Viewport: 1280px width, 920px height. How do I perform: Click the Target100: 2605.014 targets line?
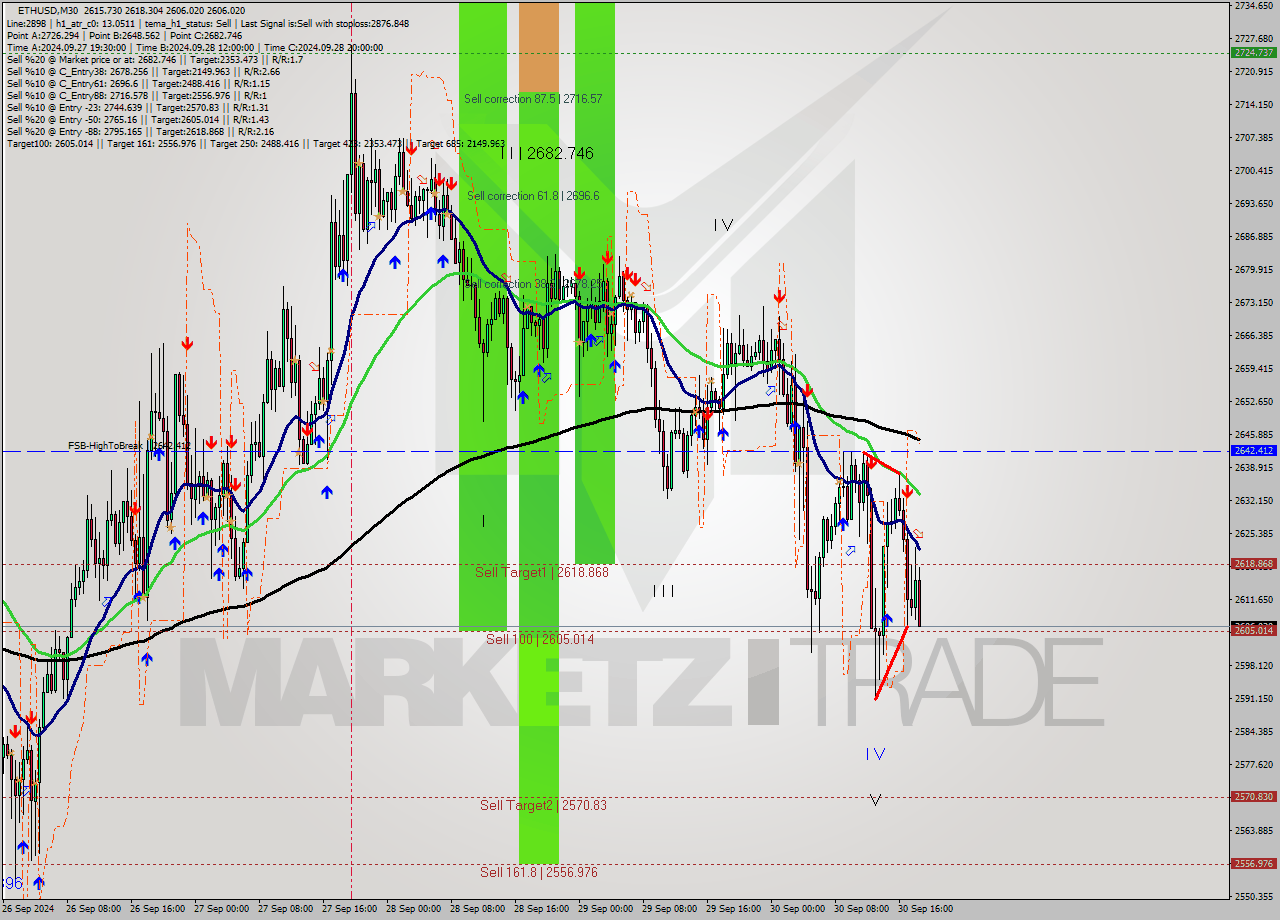pyautogui.click(x=256, y=143)
